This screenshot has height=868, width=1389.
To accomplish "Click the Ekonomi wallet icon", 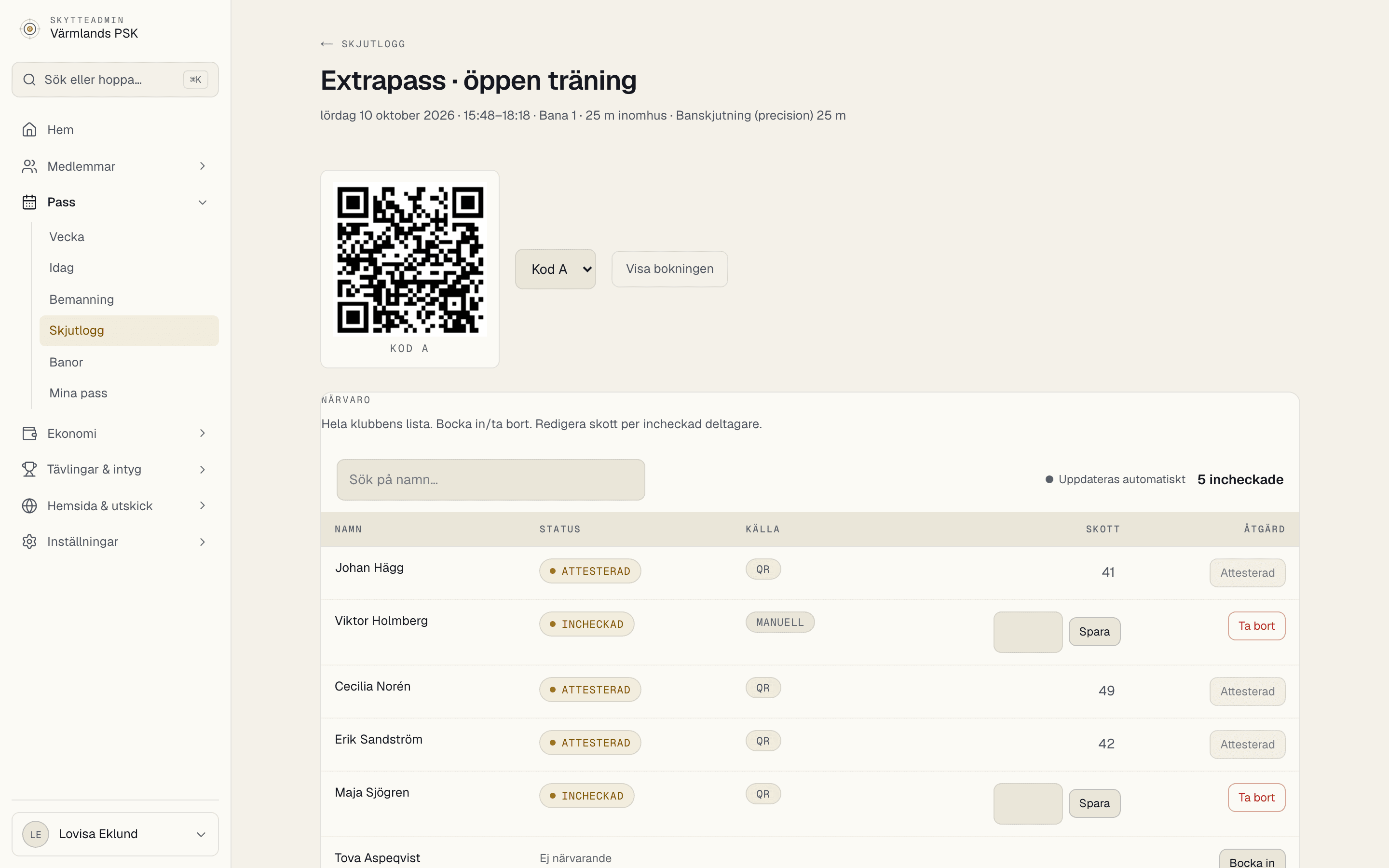I will click(29, 434).
